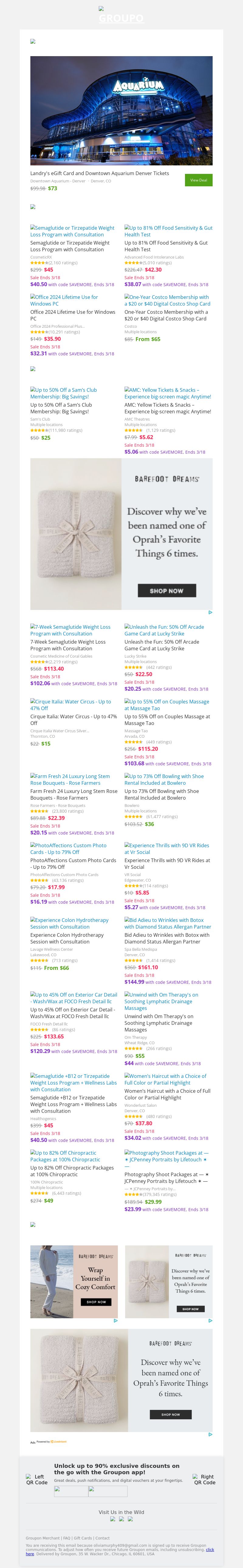Open the Gift Cards footer link
The width and height of the screenshot is (243, 1568).
click(x=83, y=1538)
